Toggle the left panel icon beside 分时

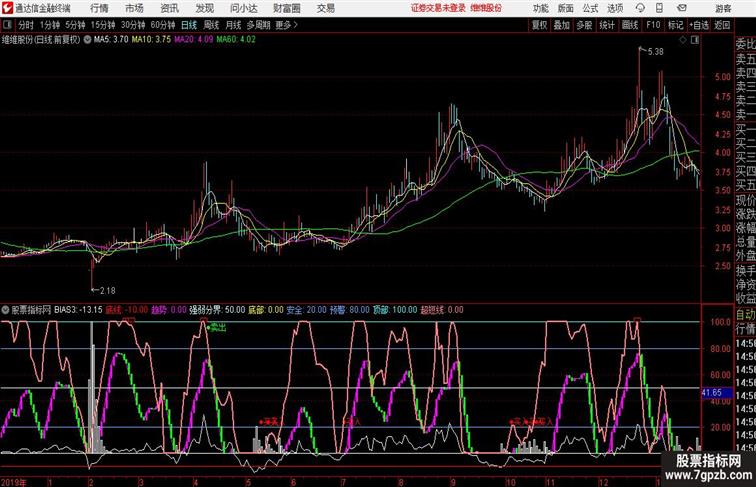pyautogui.click(x=7, y=25)
